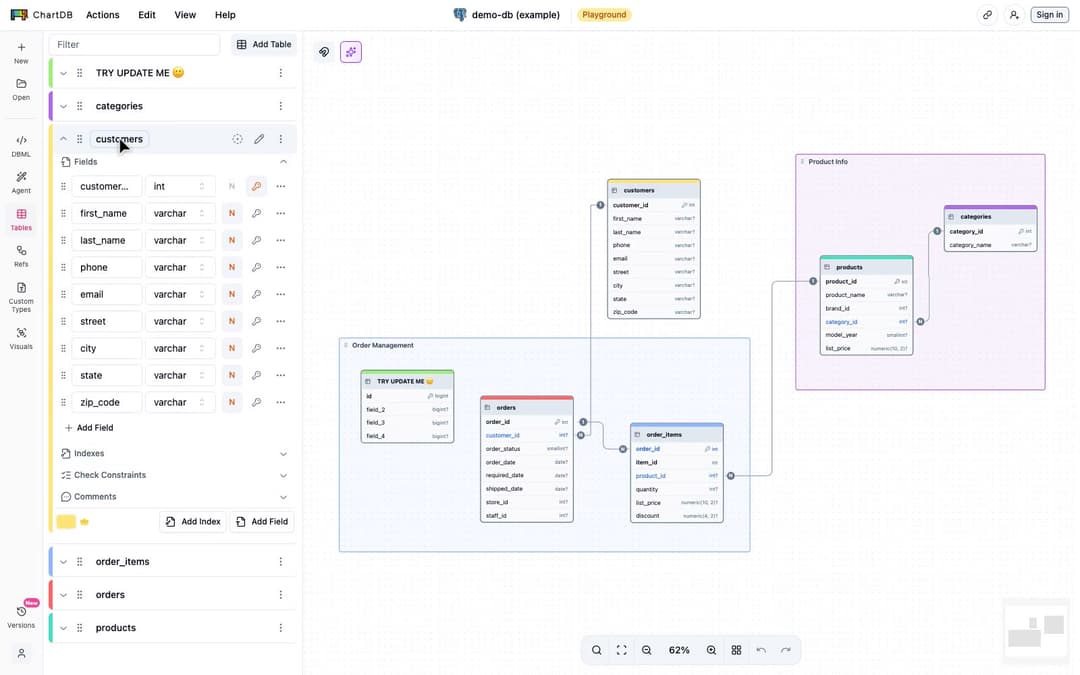Screen dimensions: 1080x675
Task: Toggle nullable for customer_id field
Action: pyautogui.click(x=232, y=187)
